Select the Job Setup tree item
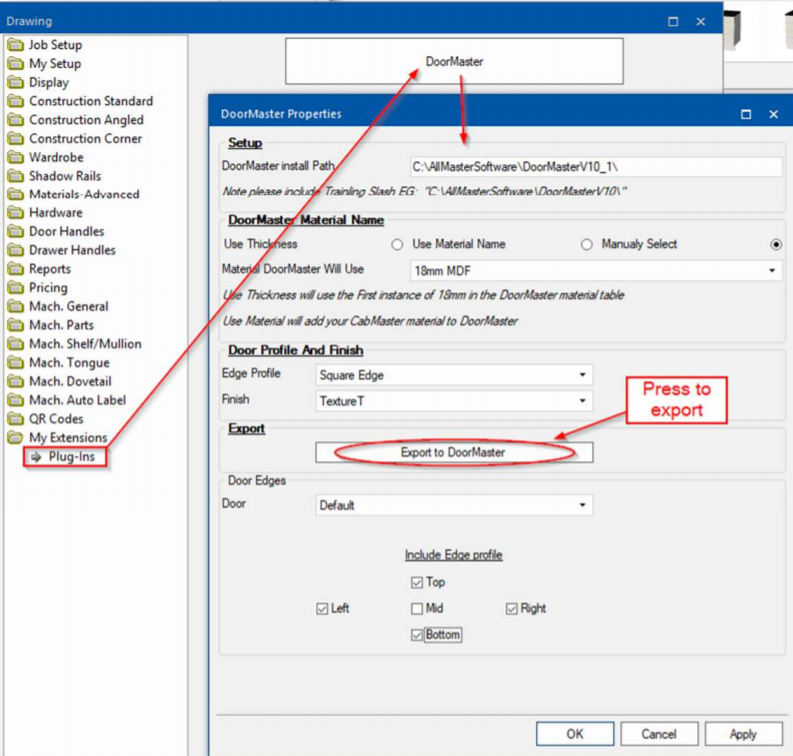The width and height of the screenshot is (793, 756). [x=55, y=45]
